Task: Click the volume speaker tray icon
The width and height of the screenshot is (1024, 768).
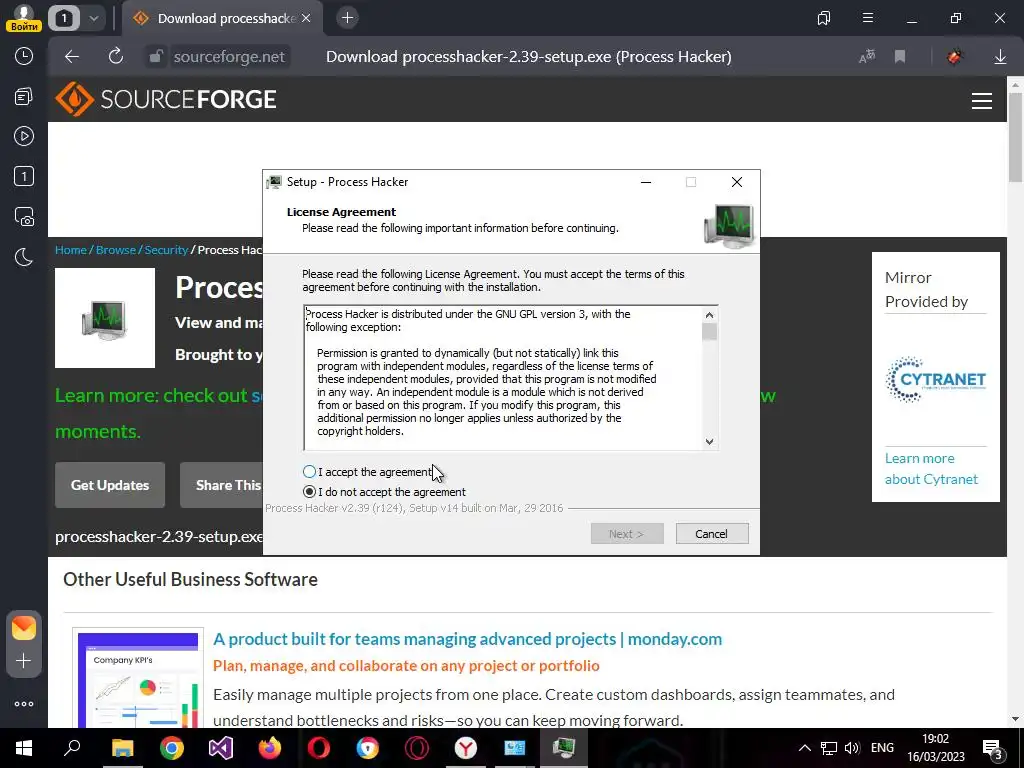Action: pos(852,748)
